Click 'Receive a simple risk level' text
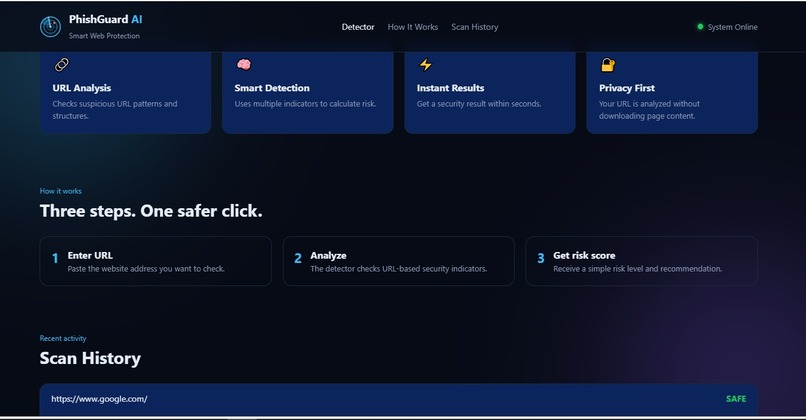The width and height of the screenshot is (806, 420). 637,269
